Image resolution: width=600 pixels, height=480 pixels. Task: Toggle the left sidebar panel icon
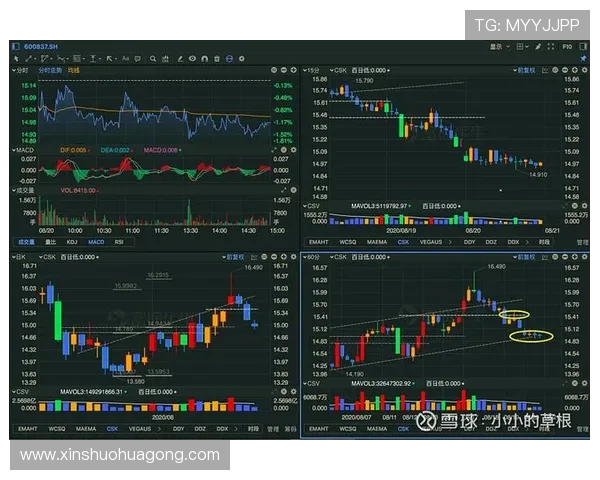point(16,46)
